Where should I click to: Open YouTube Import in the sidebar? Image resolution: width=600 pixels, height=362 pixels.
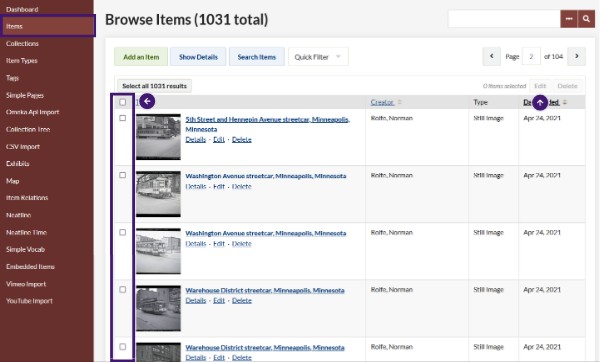click(29, 301)
